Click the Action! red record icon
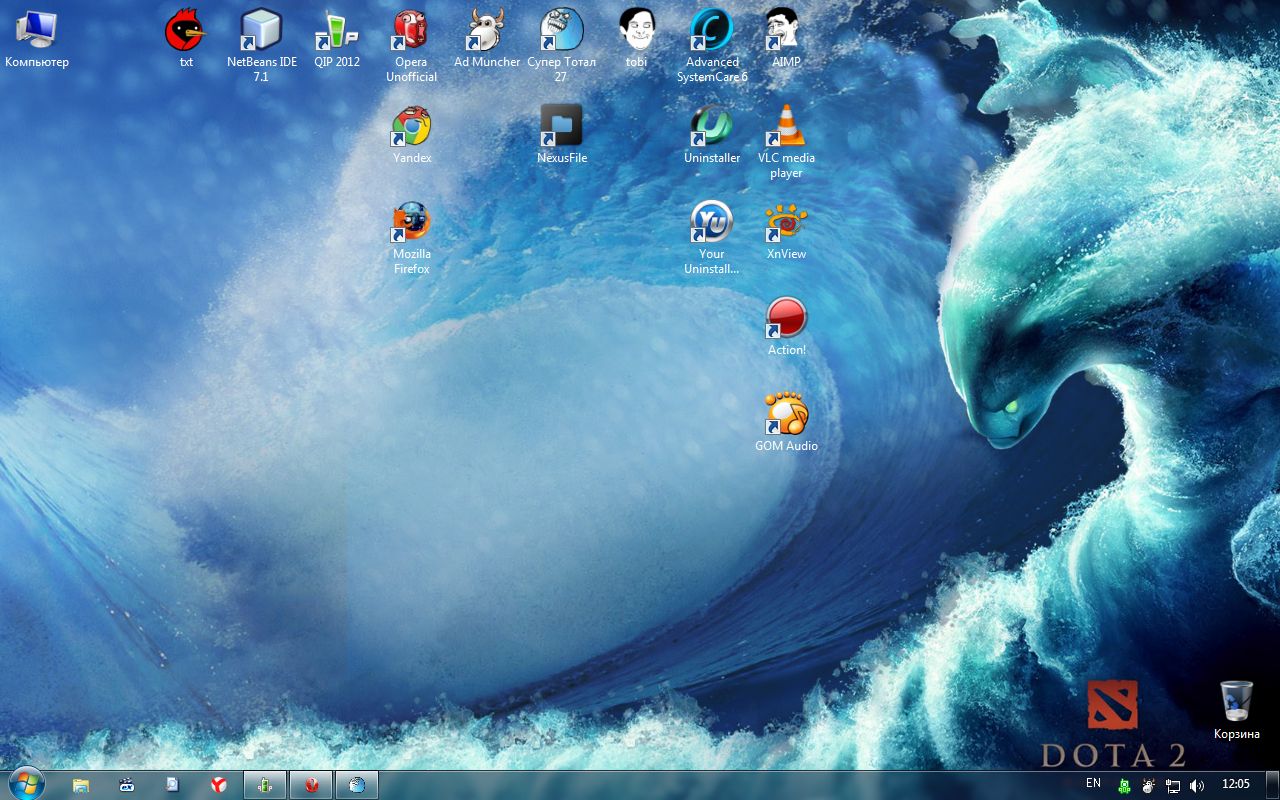The height and width of the screenshot is (800, 1280). point(786,319)
